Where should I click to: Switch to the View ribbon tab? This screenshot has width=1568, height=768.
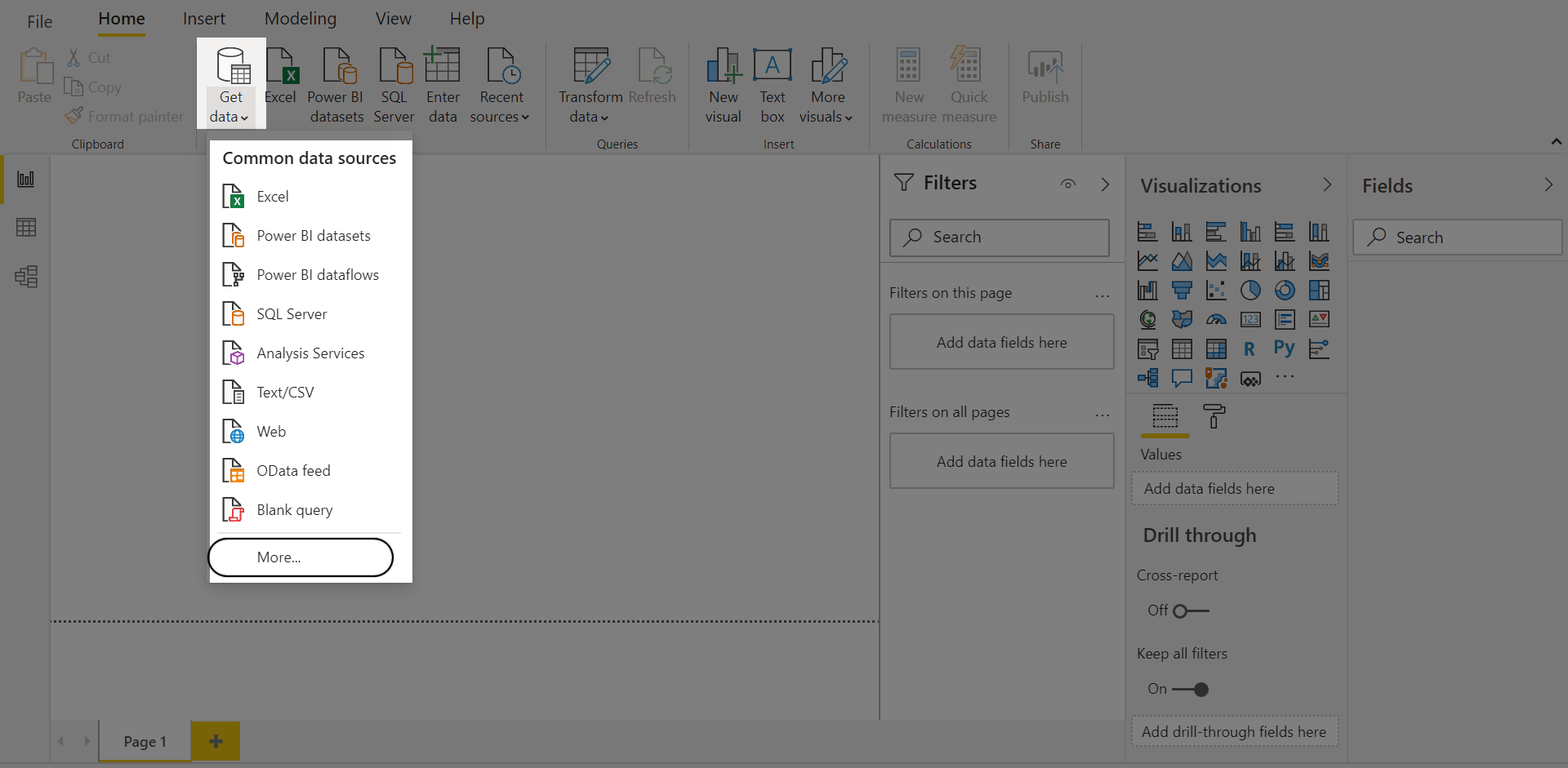coord(394,19)
